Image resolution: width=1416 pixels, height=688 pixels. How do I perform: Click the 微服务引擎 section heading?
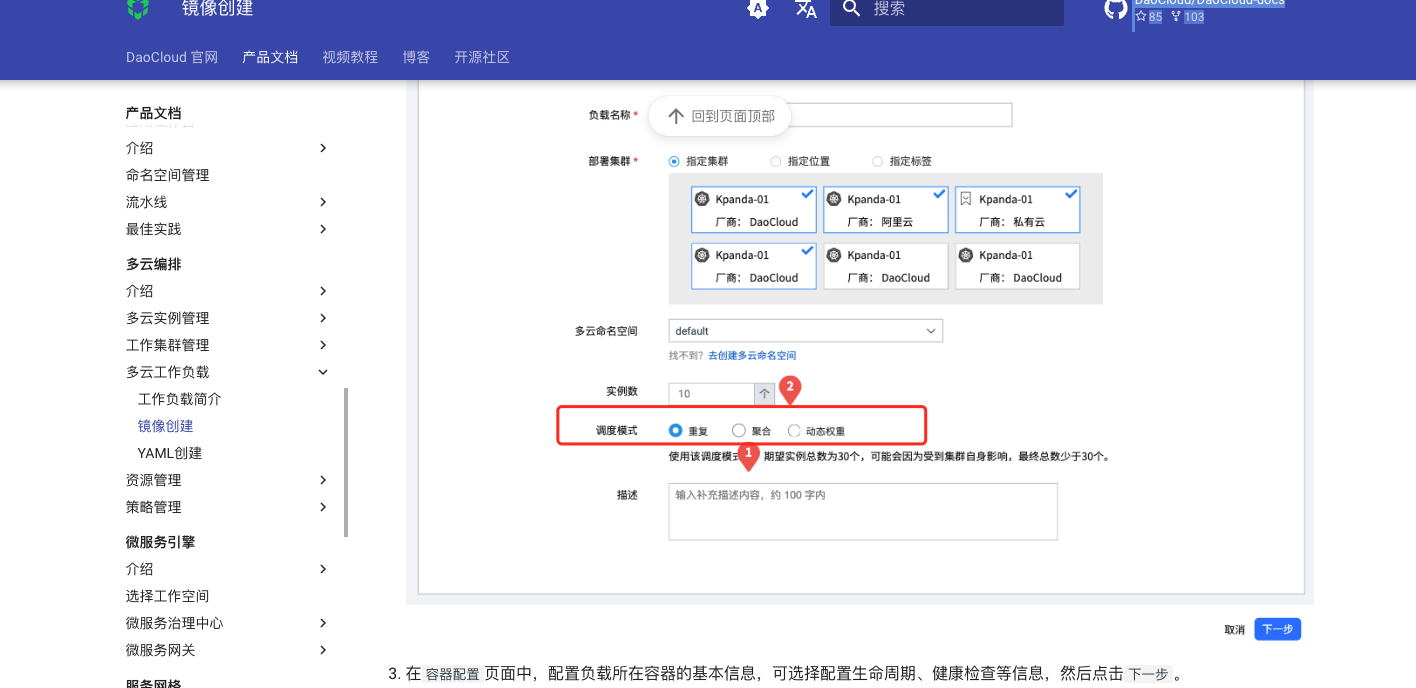point(160,542)
